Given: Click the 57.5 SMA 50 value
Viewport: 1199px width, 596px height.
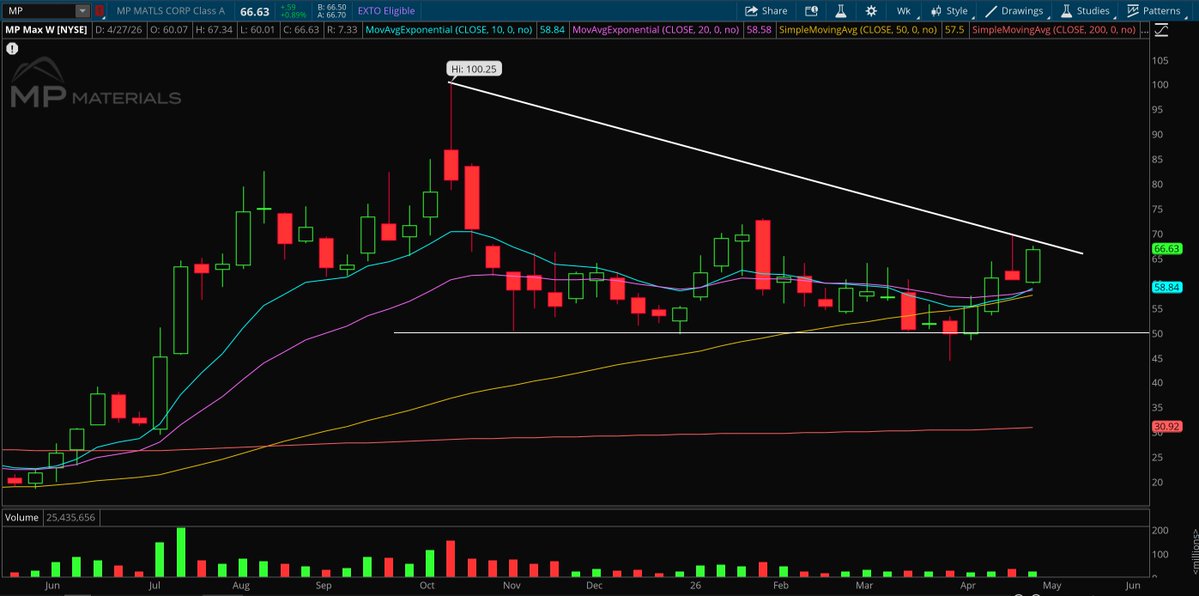Looking at the screenshot, I should pos(954,30).
